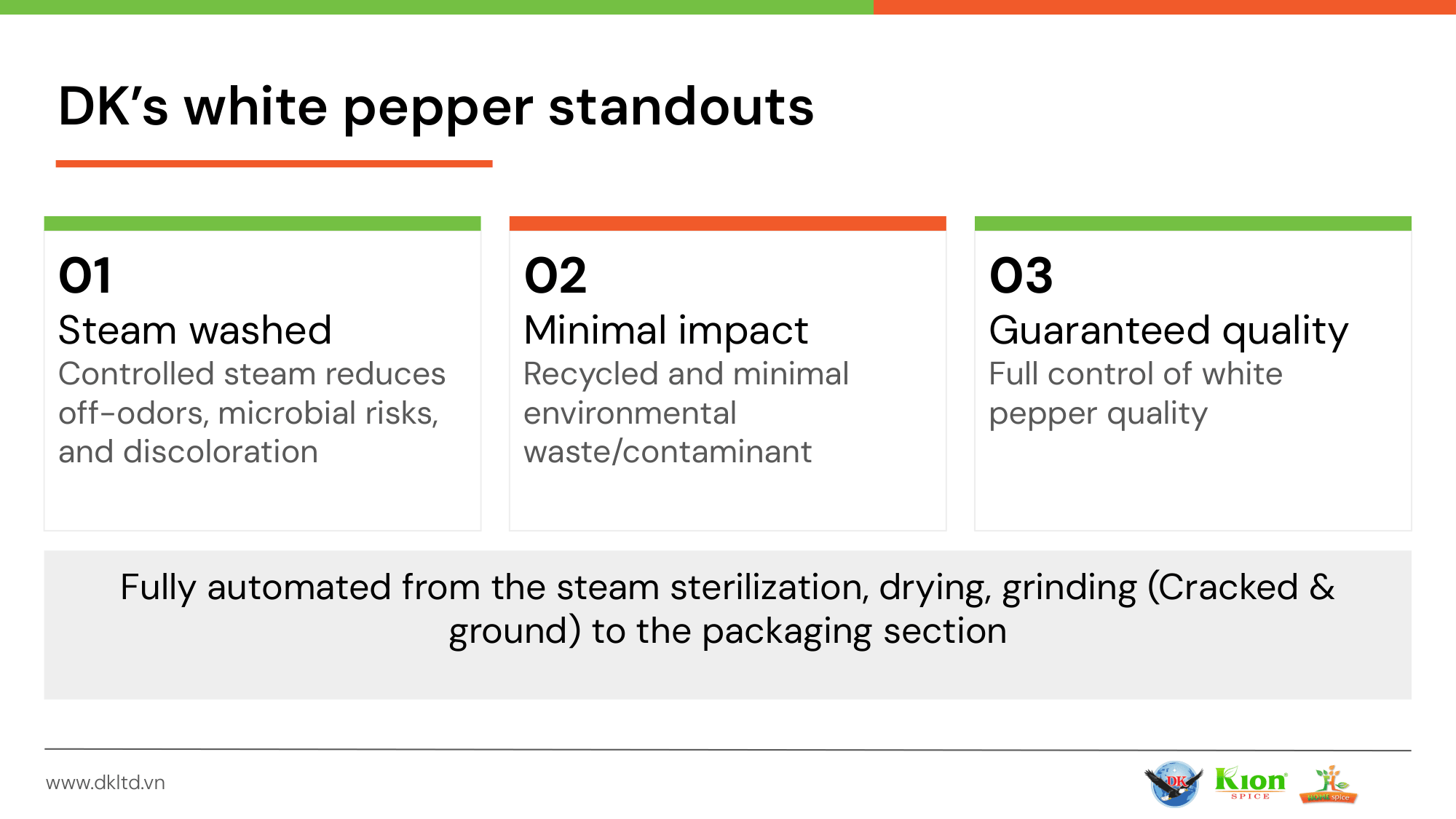Click the Kion Spice logo
This screenshot has width=1456, height=819.
click(x=1251, y=783)
